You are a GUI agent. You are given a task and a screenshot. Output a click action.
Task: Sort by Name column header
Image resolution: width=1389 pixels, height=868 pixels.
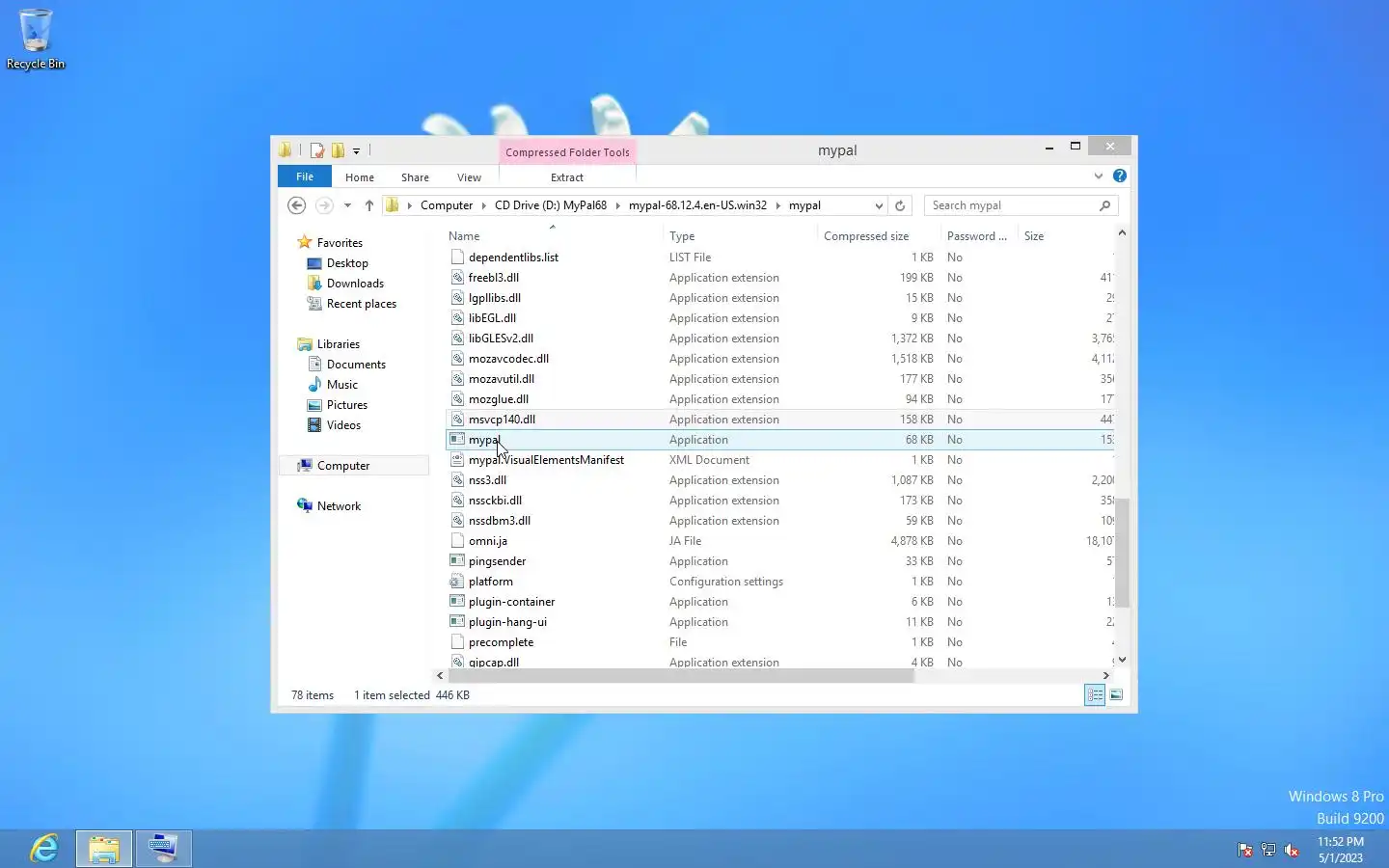point(553,235)
